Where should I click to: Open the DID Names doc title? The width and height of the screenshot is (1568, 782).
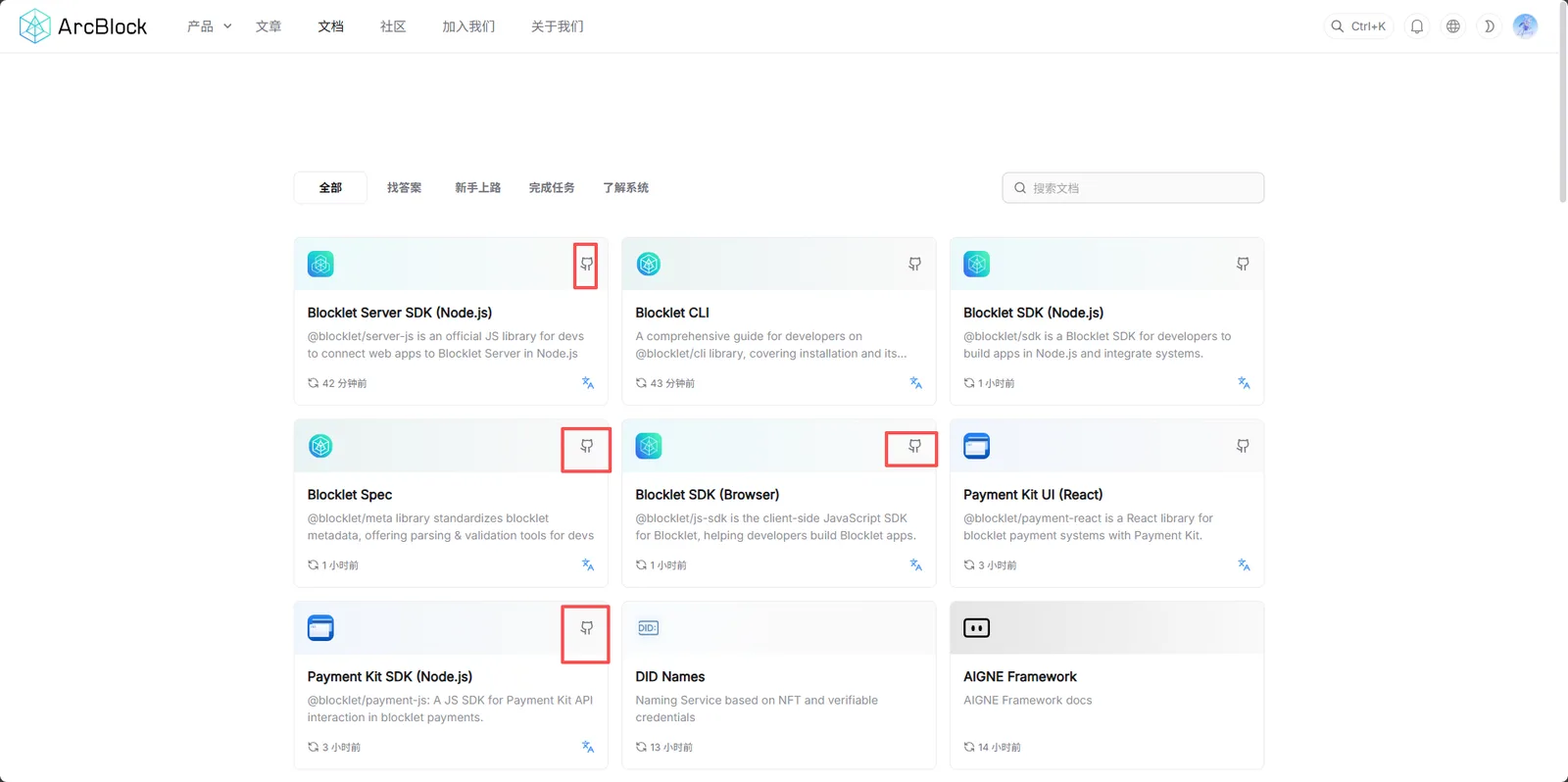point(670,677)
